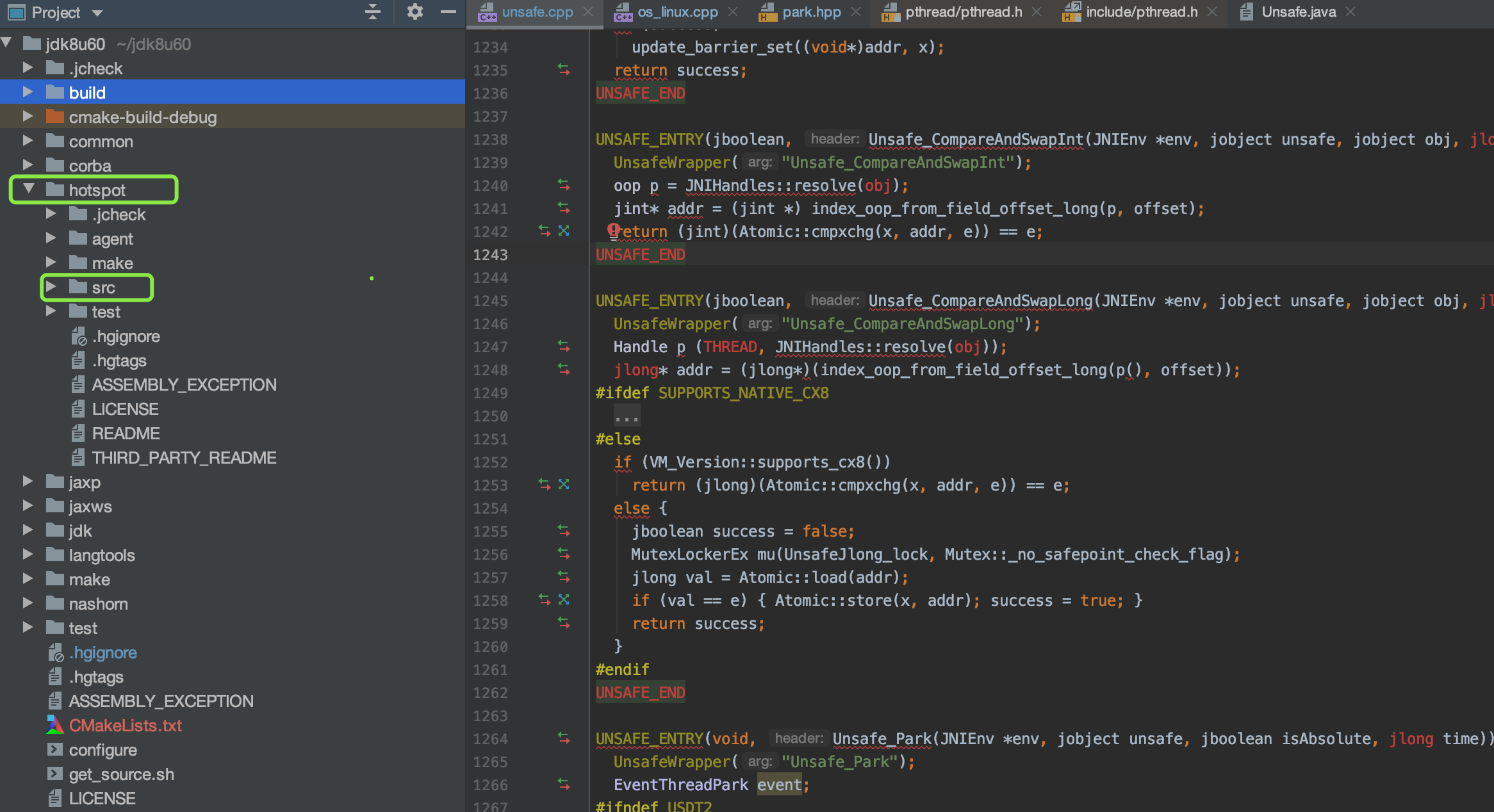Click the gutter arrows icon on line 1264
The width and height of the screenshot is (1494, 812).
(x=564, y=738)
